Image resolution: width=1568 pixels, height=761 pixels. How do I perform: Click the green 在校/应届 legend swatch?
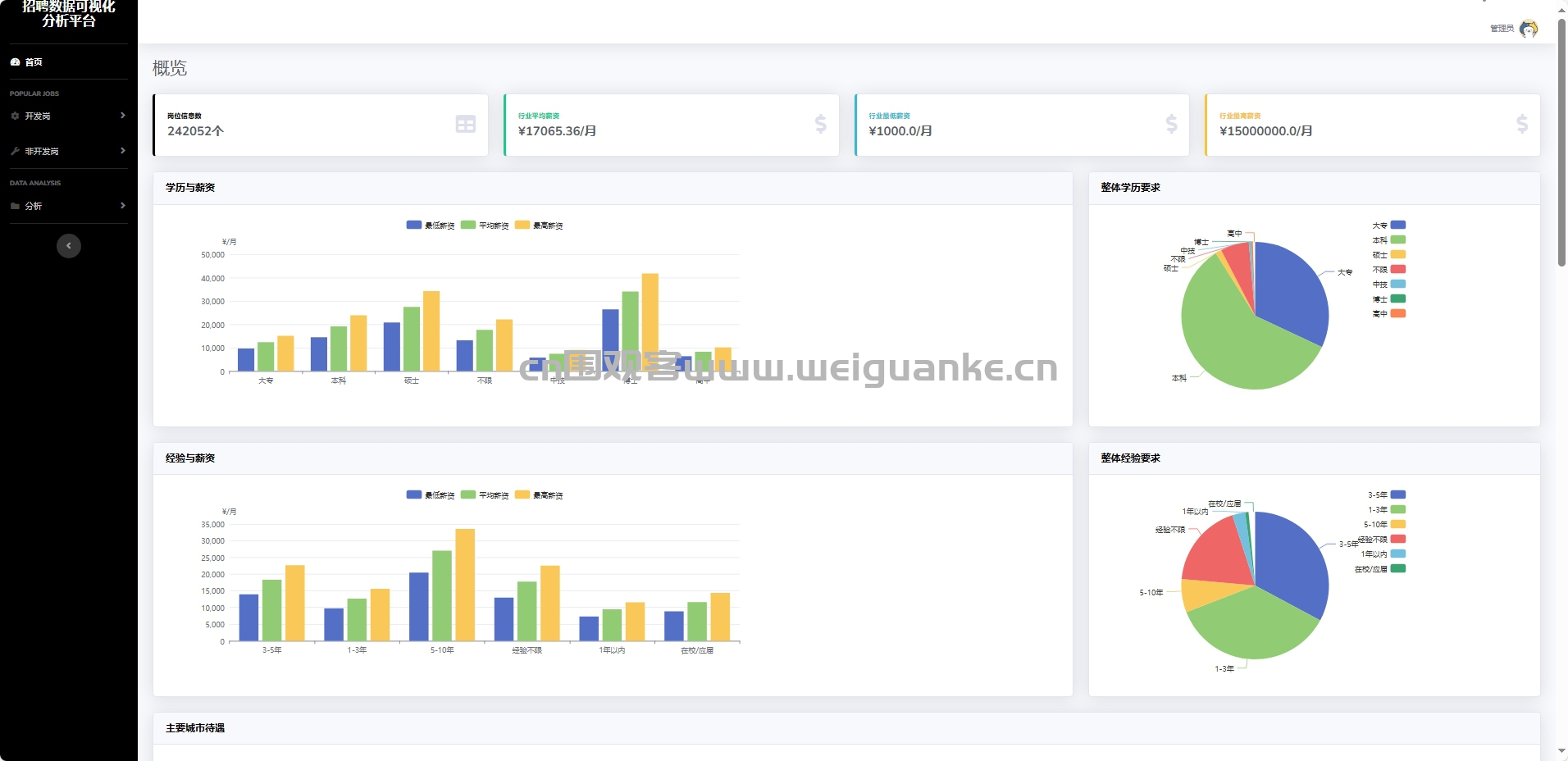click(x=1398, y=568)
